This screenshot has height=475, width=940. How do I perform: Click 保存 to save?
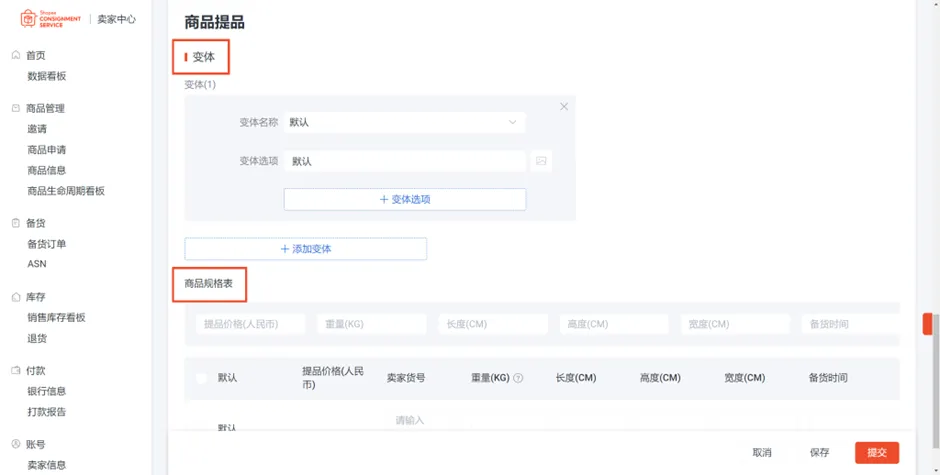point(820,453)
